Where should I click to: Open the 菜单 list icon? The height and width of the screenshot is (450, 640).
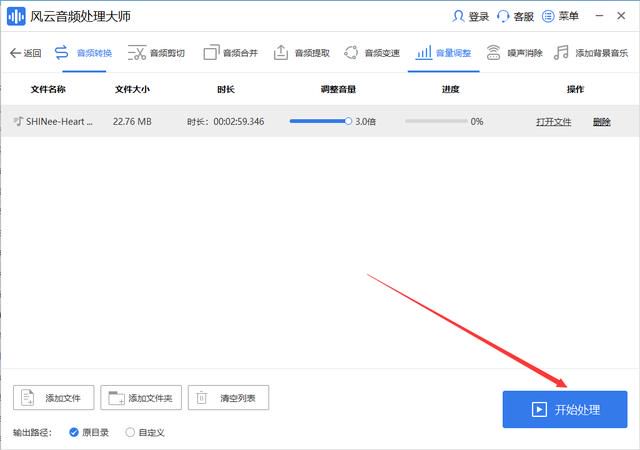(x=548, y=16)
